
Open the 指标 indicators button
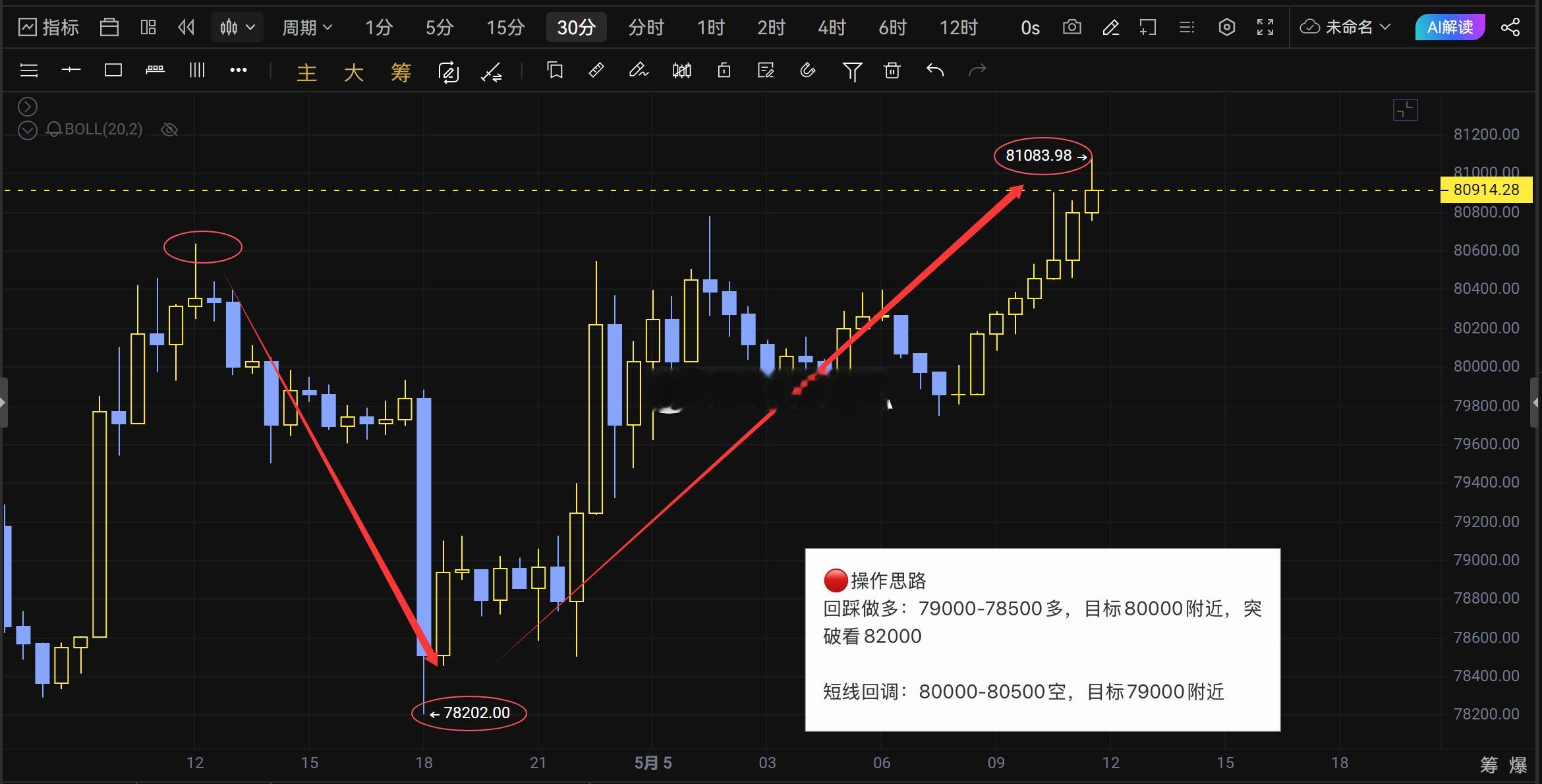pos(49,27)
